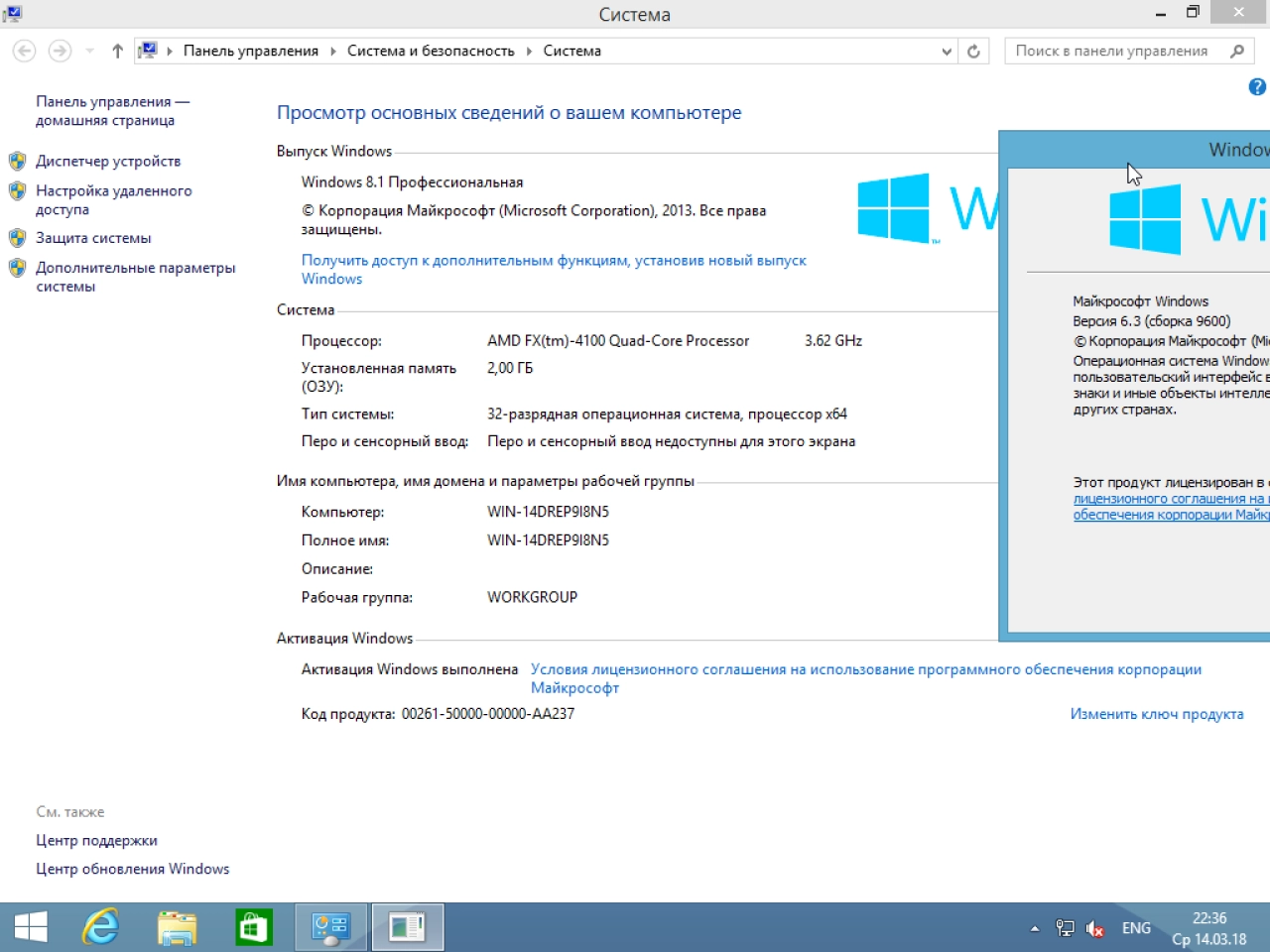
Task: Open Защита системы link
Action: pos(93,238)
